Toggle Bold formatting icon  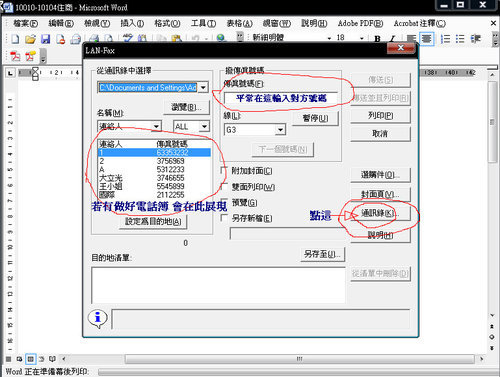377,39
